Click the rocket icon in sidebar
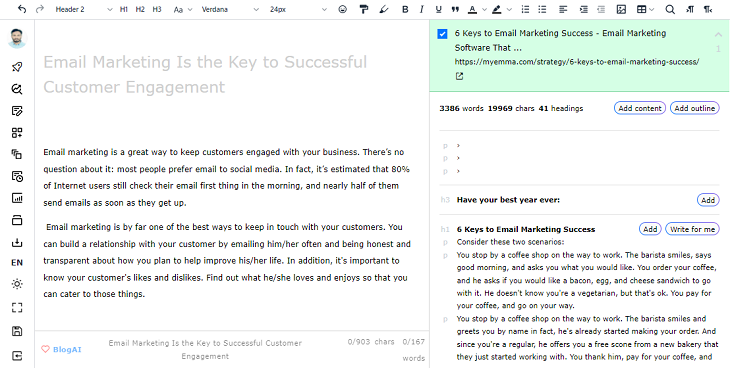This screenshot has width=730, height=368. [x=17, y=67]
